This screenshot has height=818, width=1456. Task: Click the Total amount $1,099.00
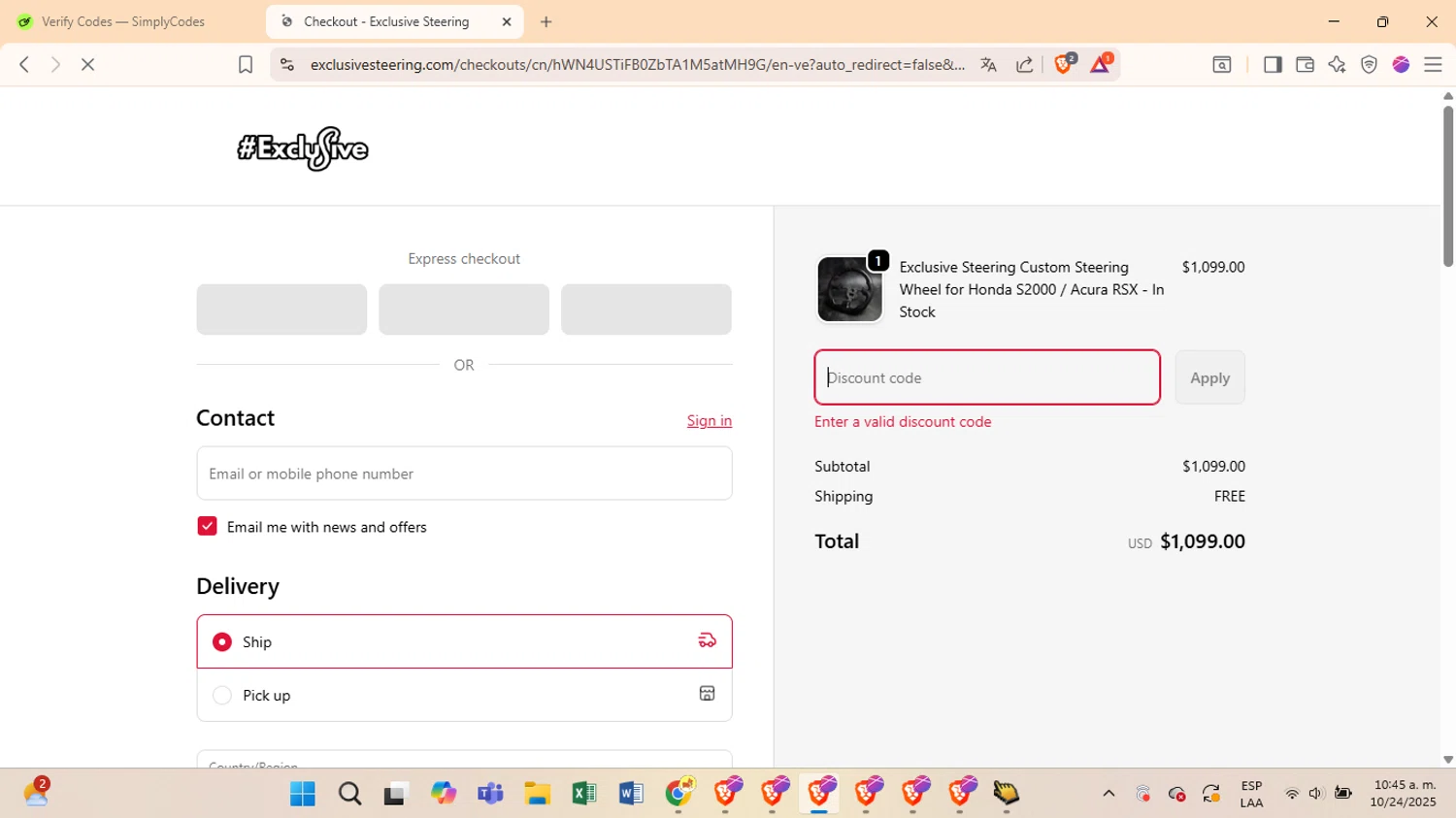[1203, 541]
